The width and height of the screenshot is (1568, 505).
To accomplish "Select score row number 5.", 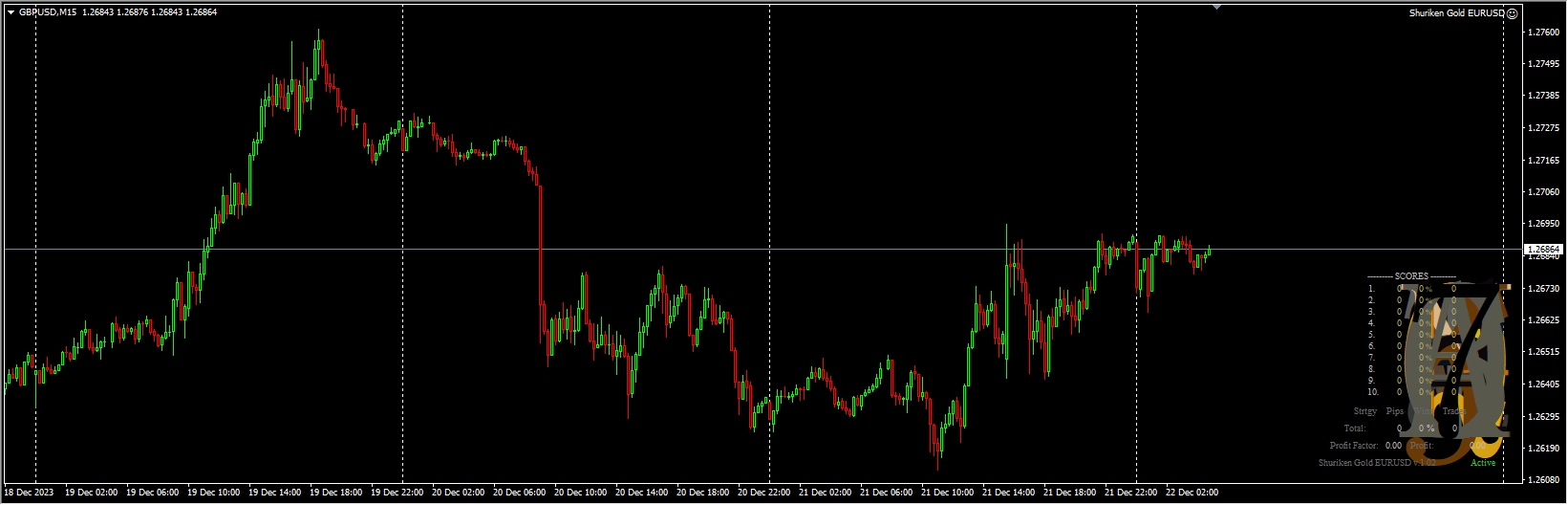I will tap(1412, 334).
